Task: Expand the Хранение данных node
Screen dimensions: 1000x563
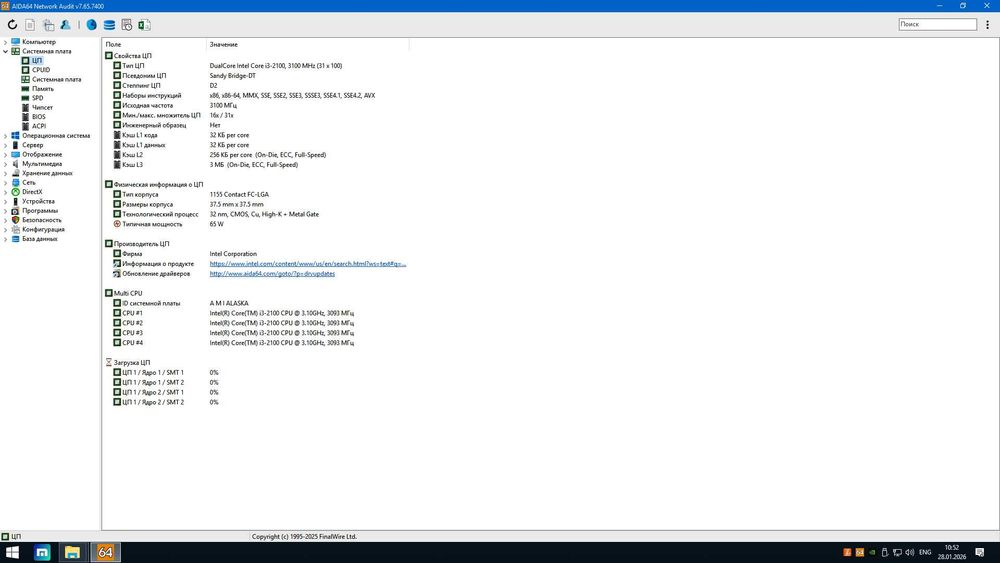Action: pos(6,173)
